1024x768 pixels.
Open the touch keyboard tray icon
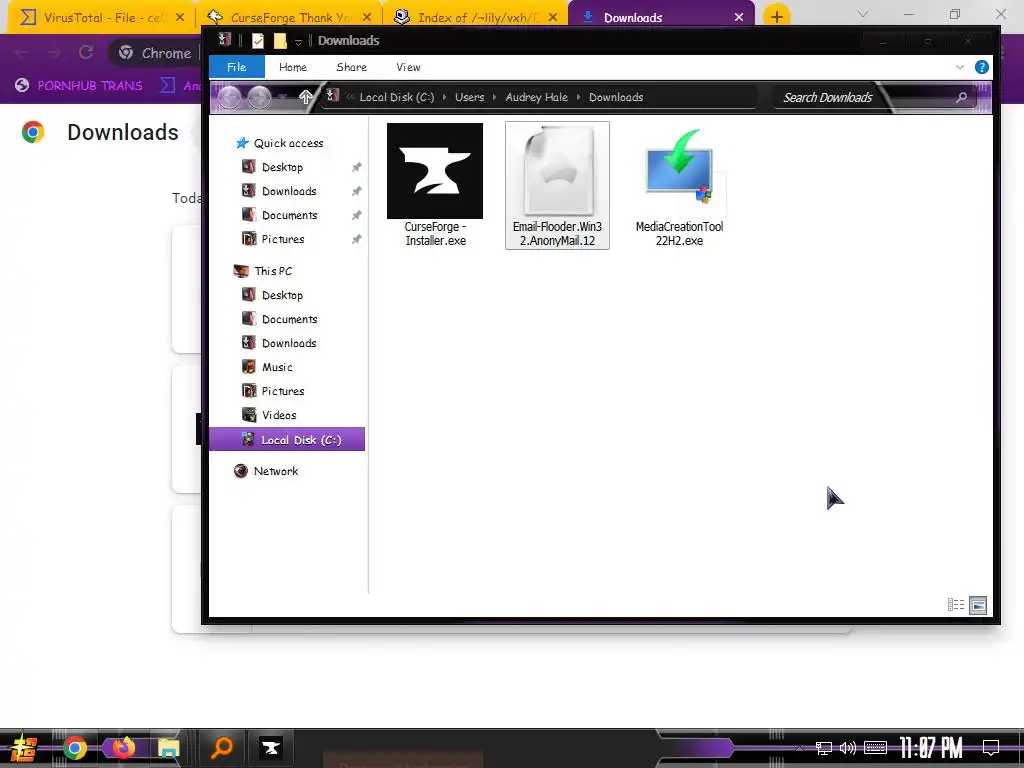tap(875, 748)
